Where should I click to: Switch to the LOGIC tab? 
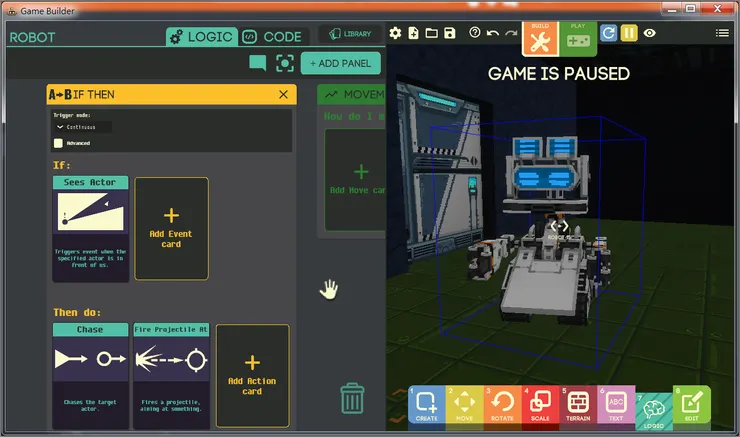[202, 36]
